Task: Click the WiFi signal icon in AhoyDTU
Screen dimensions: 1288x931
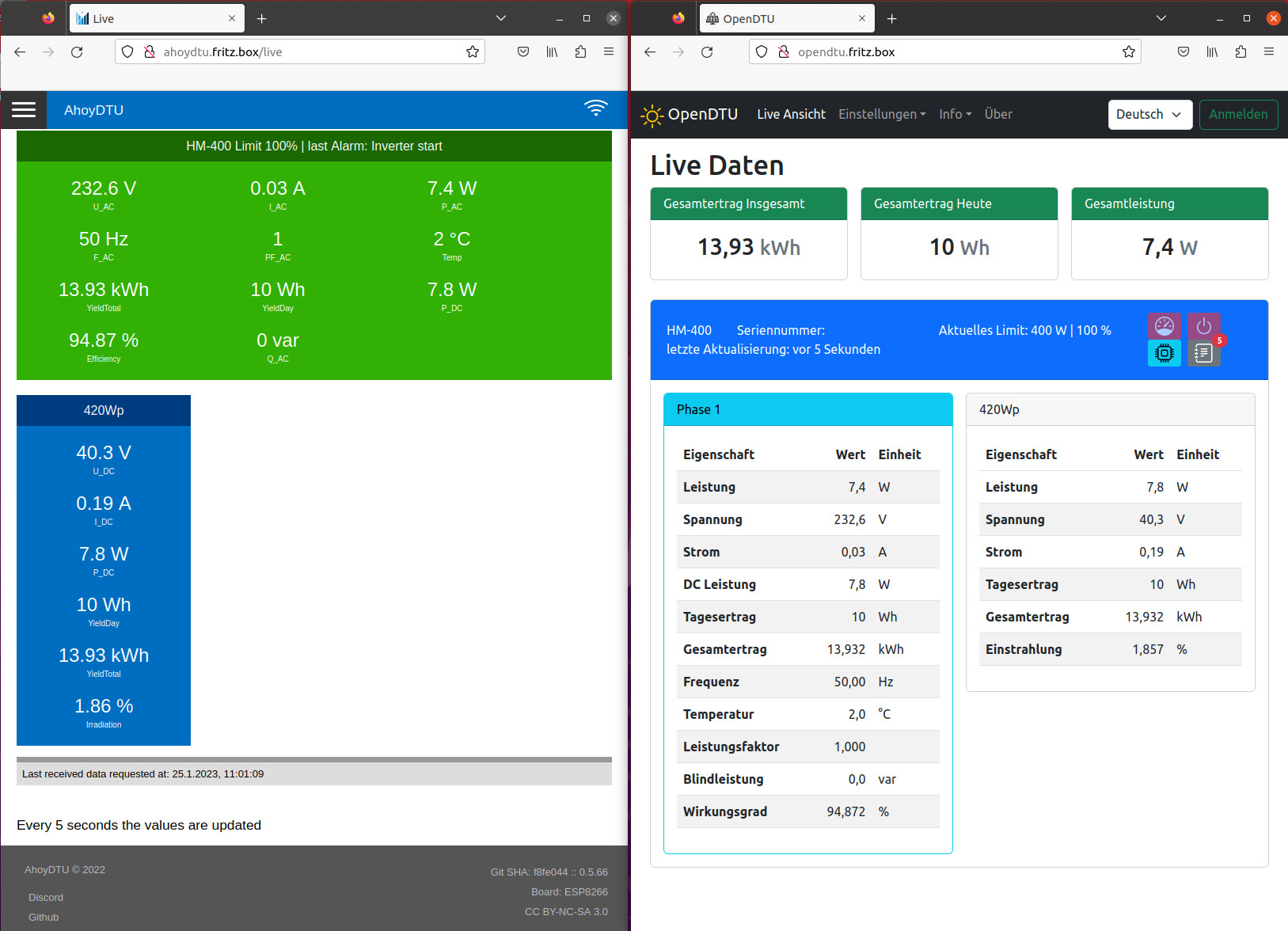Action: tap(595, 108)
